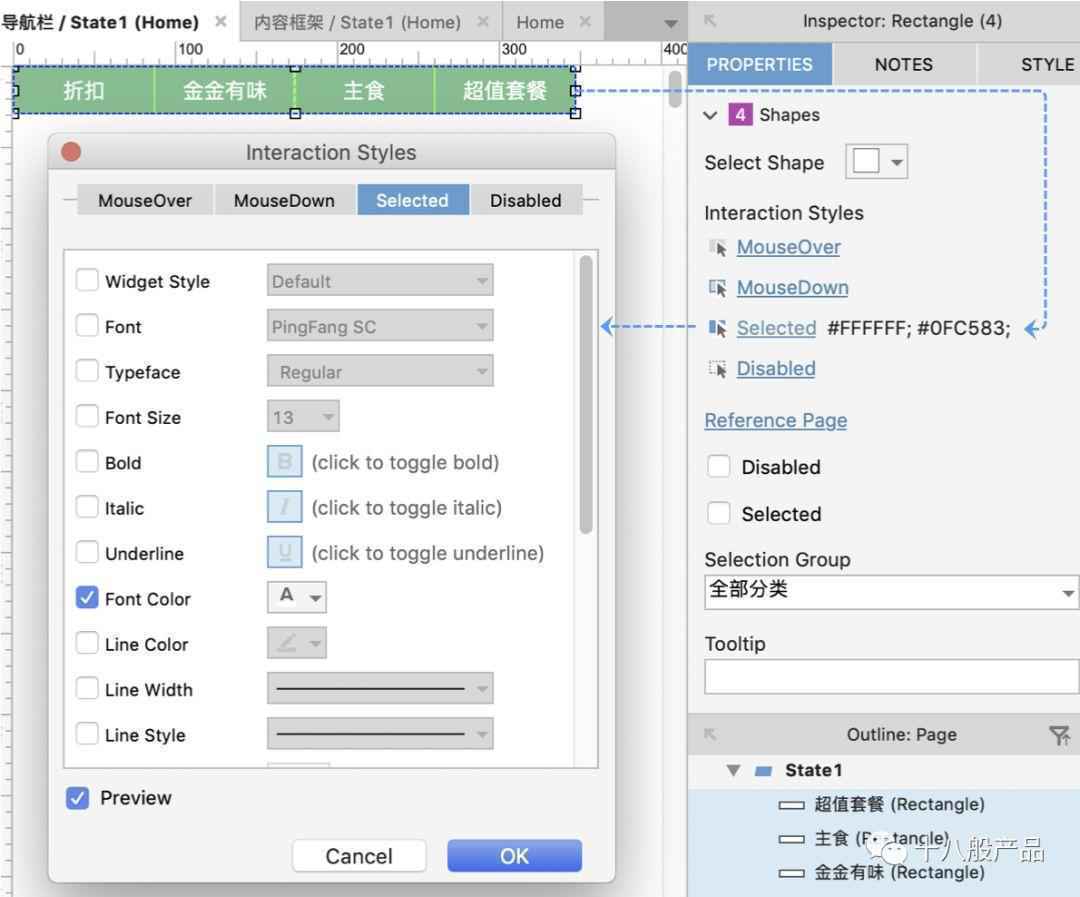
Task: Open the Line Color picker
Action: 297,643
